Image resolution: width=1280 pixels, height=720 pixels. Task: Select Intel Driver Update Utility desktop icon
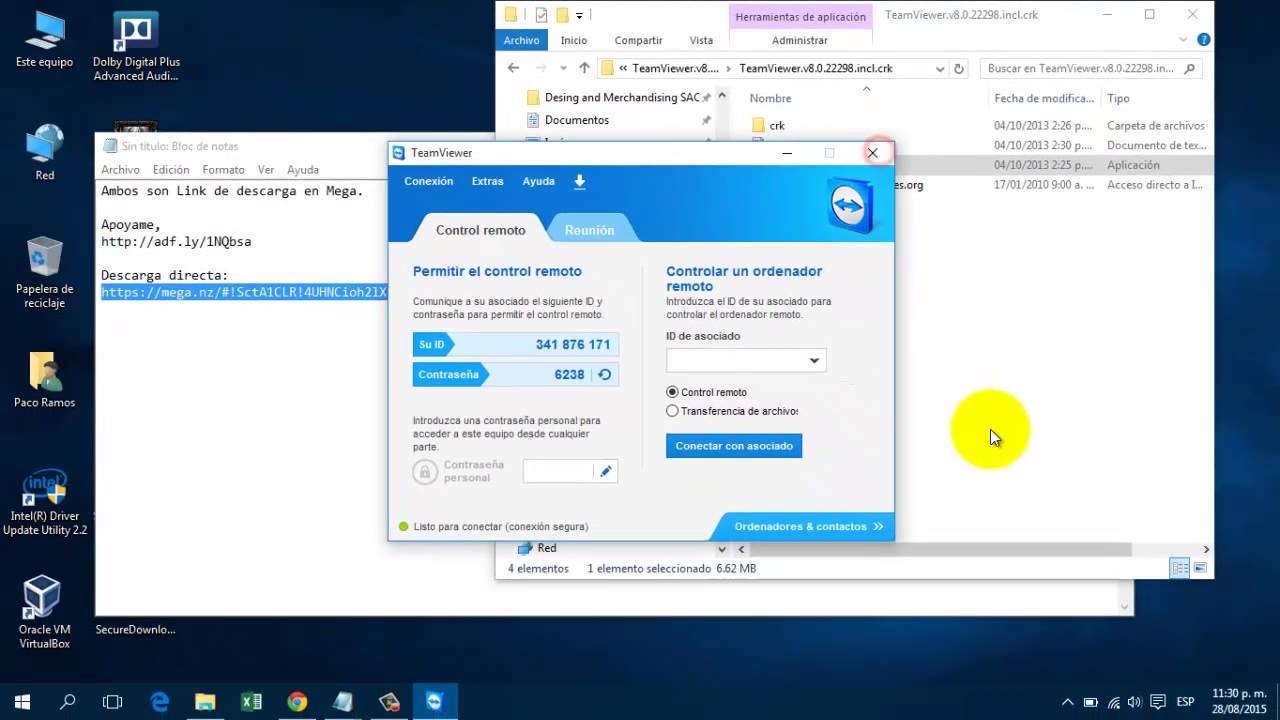tap(44, 503)
